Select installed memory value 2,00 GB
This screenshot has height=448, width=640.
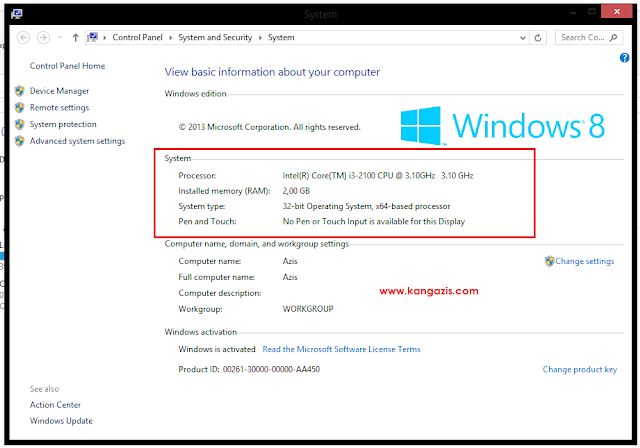point(296,191)
